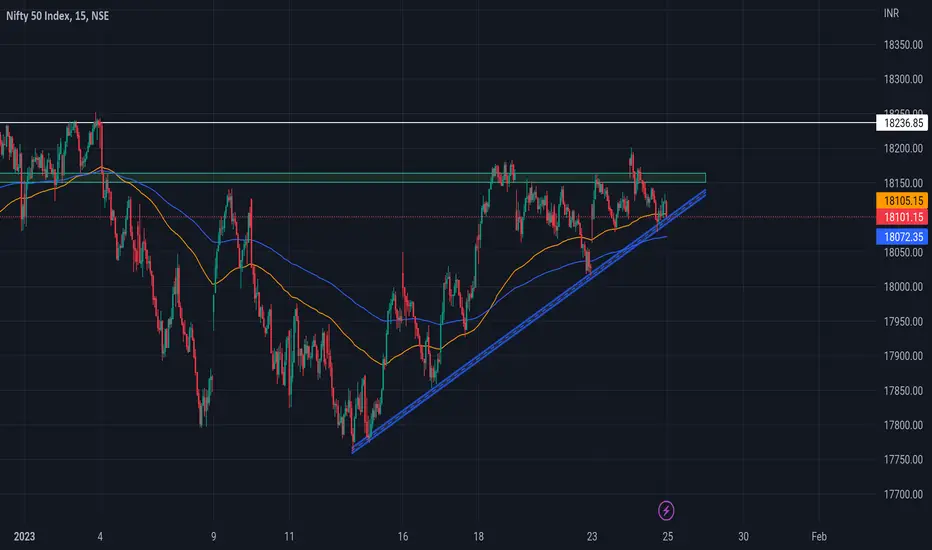Image resolution: width=932 pixels, height=550 pixels.
Task: Click the red 18101.15 price tag
Action: [902, 217]
